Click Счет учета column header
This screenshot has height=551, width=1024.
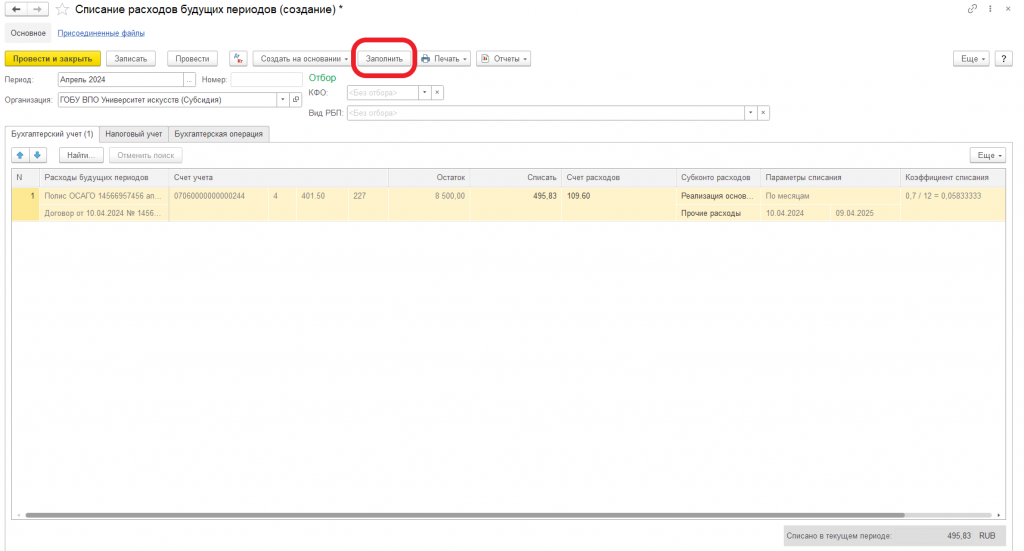pyautogui.click(x=278, y=178)
